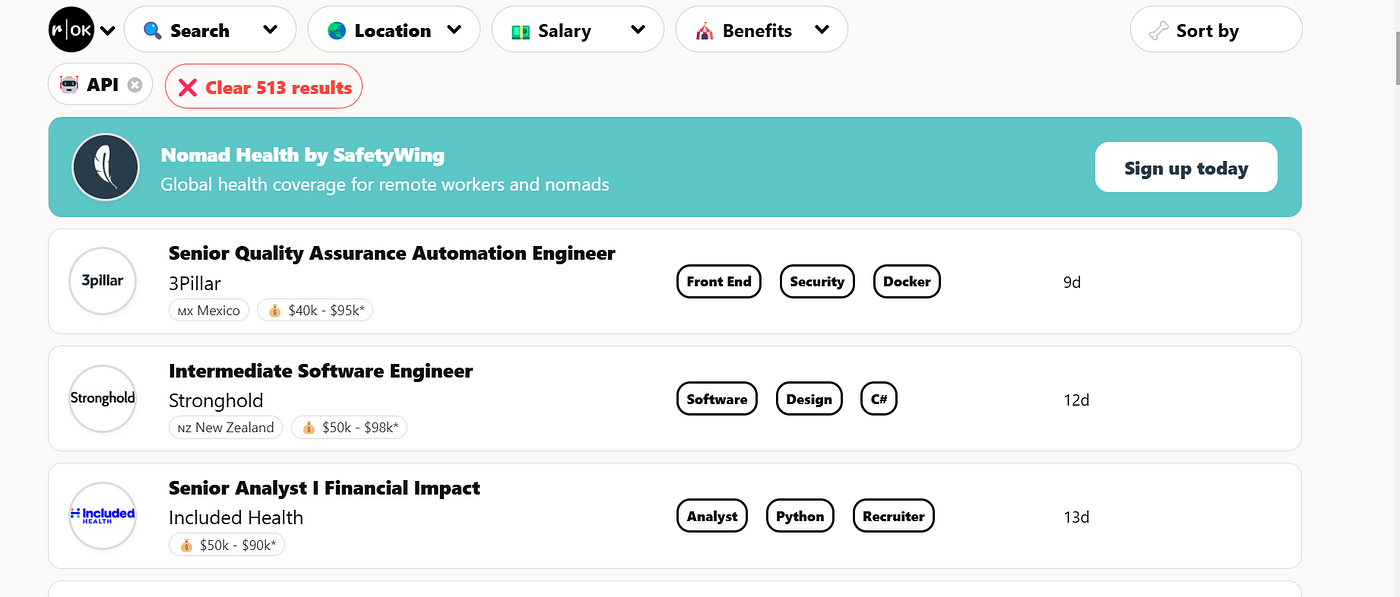Clear the 513 results filter
This screenshot has height=597, width=1400.
pos(264,87)
